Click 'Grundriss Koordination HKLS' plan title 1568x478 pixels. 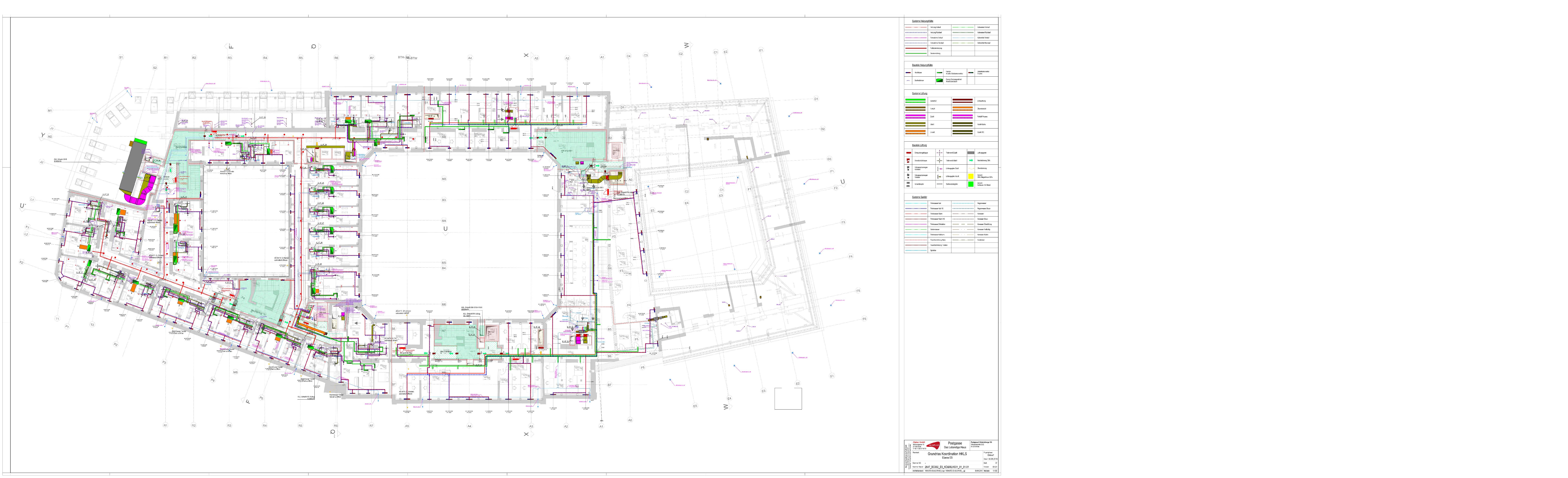tap(947, 454)
